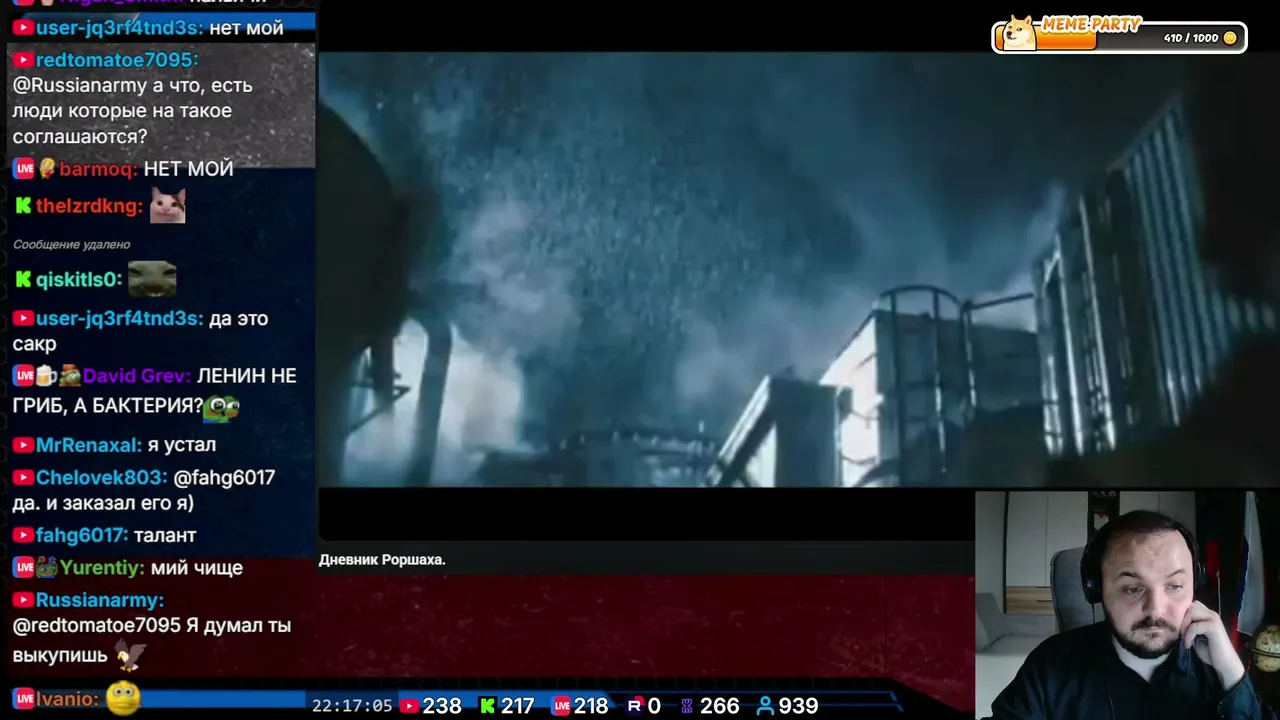Click the LIVE icon in the bottom status bar
The width and height of the screenshot is (1280, 720).
point(561,706)
